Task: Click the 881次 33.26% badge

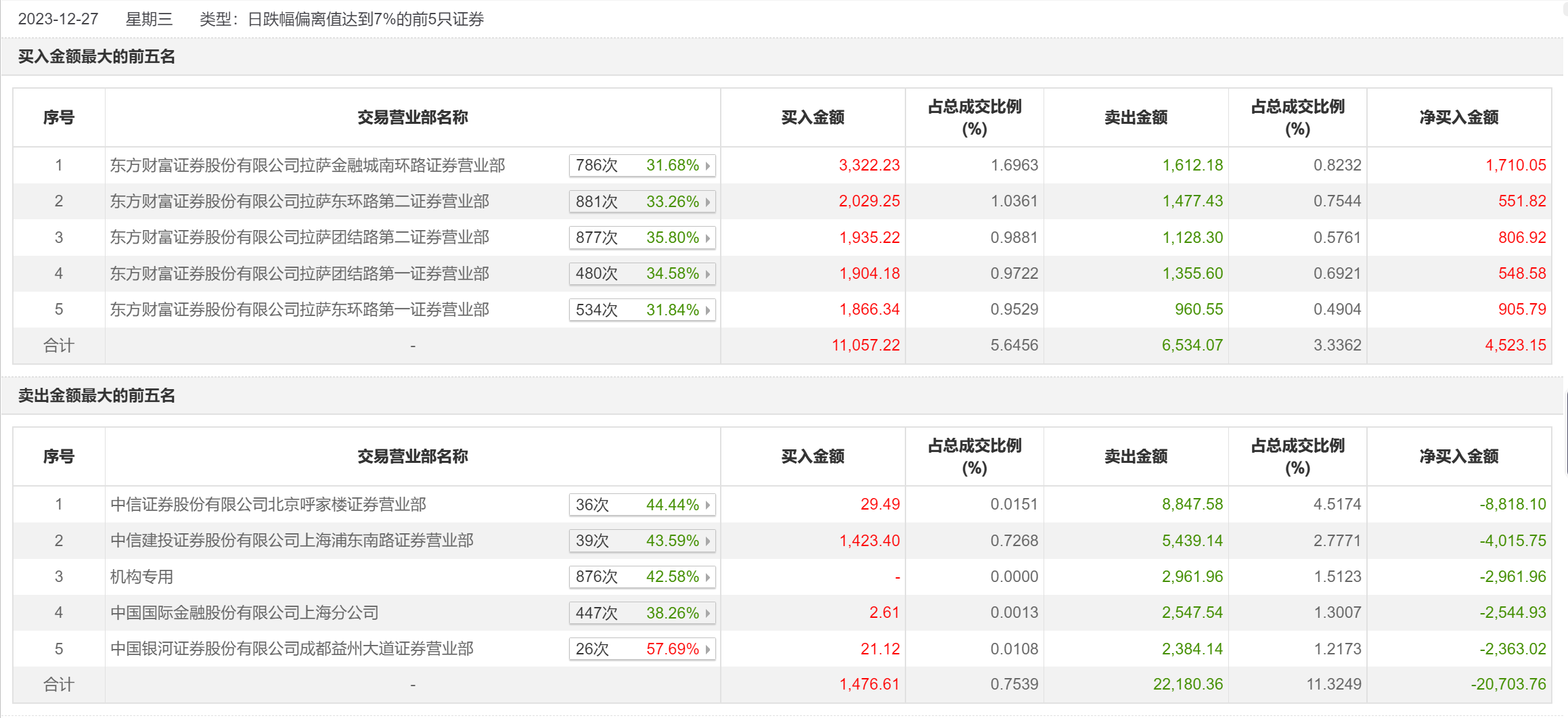Action: pos(641,202)
